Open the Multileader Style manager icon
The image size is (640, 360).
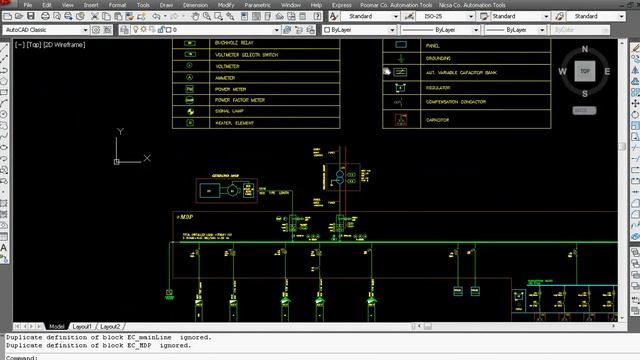point(559,16)
